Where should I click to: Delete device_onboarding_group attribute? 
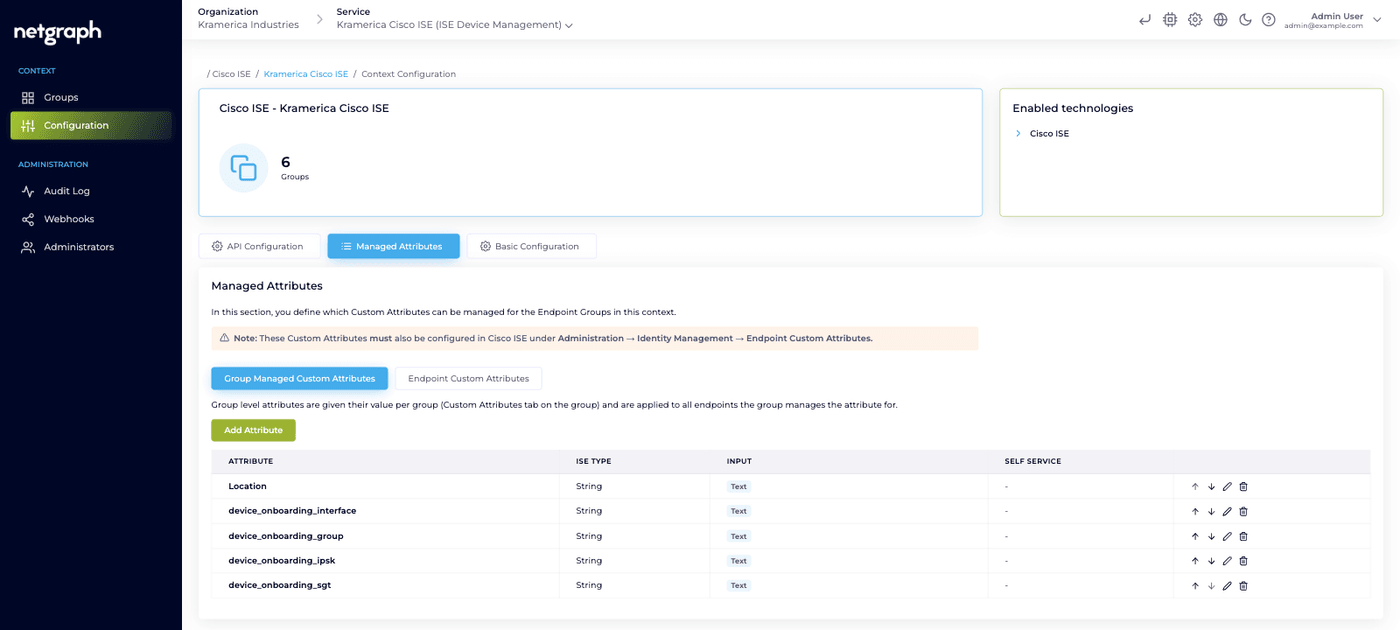pyautogui.click(x=1243, y=536)
